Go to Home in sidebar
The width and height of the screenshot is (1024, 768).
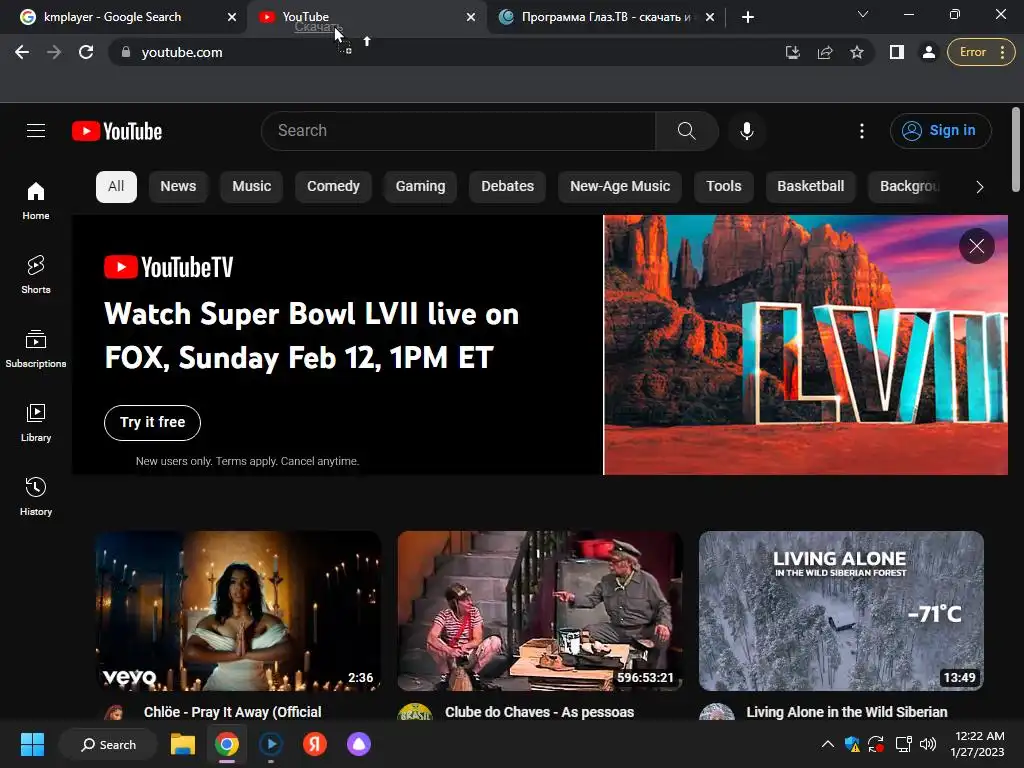point(36,200)
